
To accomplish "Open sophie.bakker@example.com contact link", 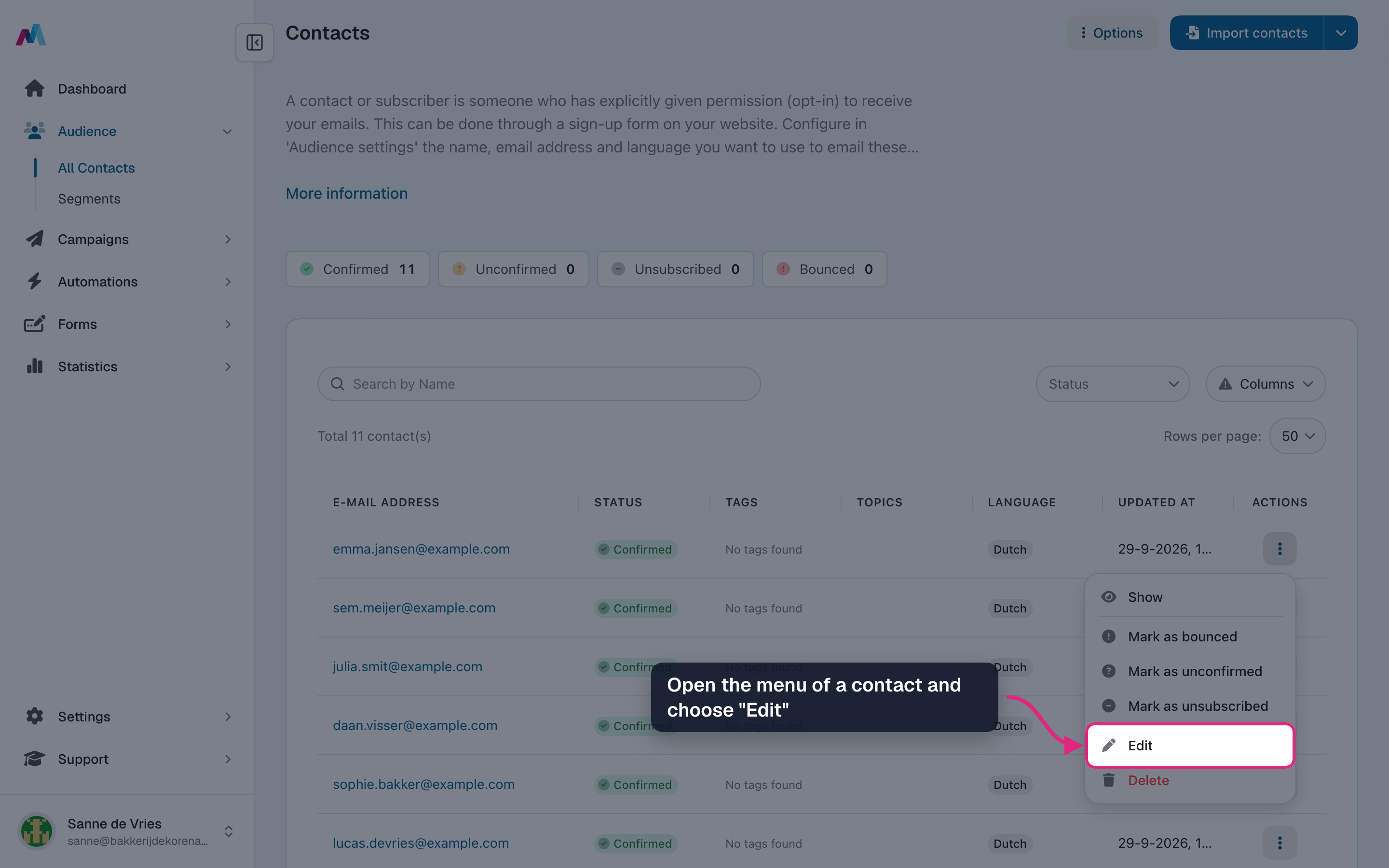I will [423, 784].
